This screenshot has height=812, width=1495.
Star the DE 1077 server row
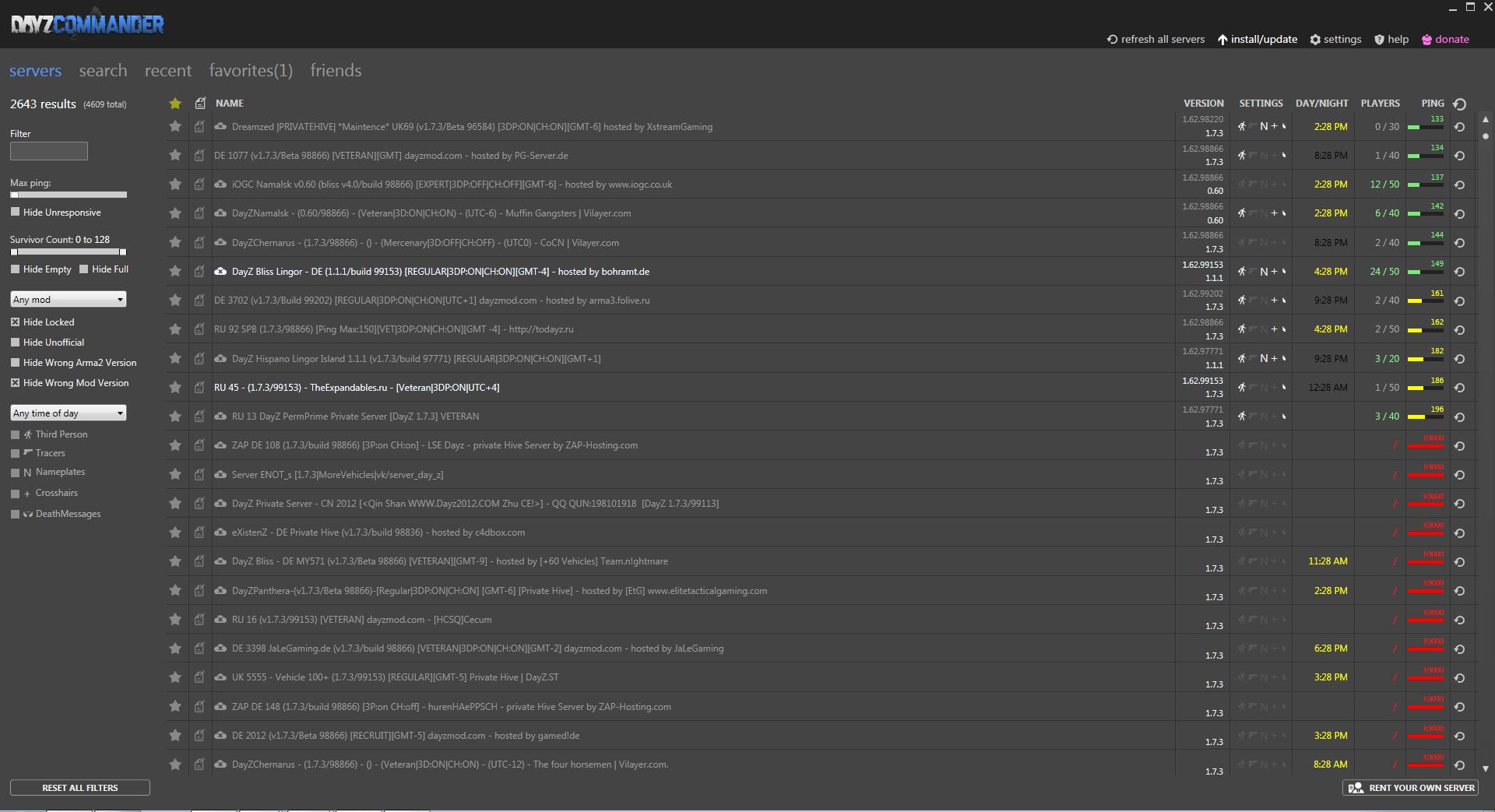[x=175, y=155]
